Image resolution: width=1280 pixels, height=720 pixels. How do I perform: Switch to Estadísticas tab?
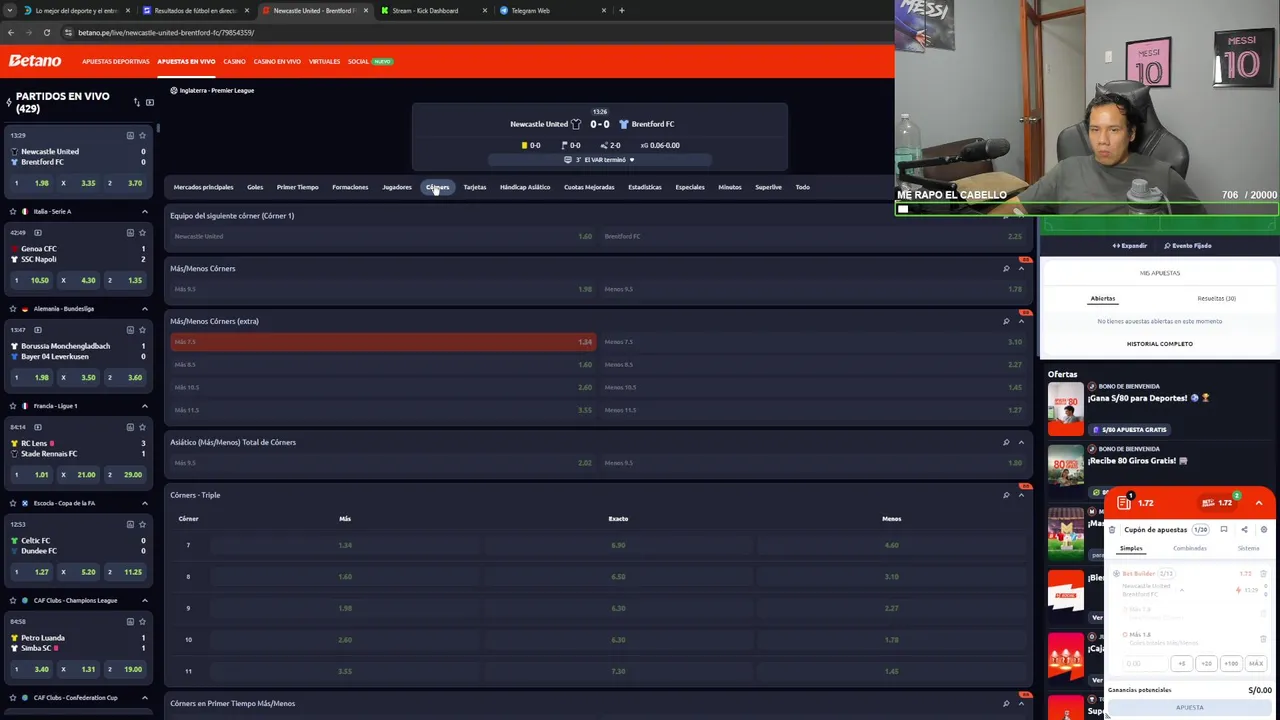tap(645, 187)
